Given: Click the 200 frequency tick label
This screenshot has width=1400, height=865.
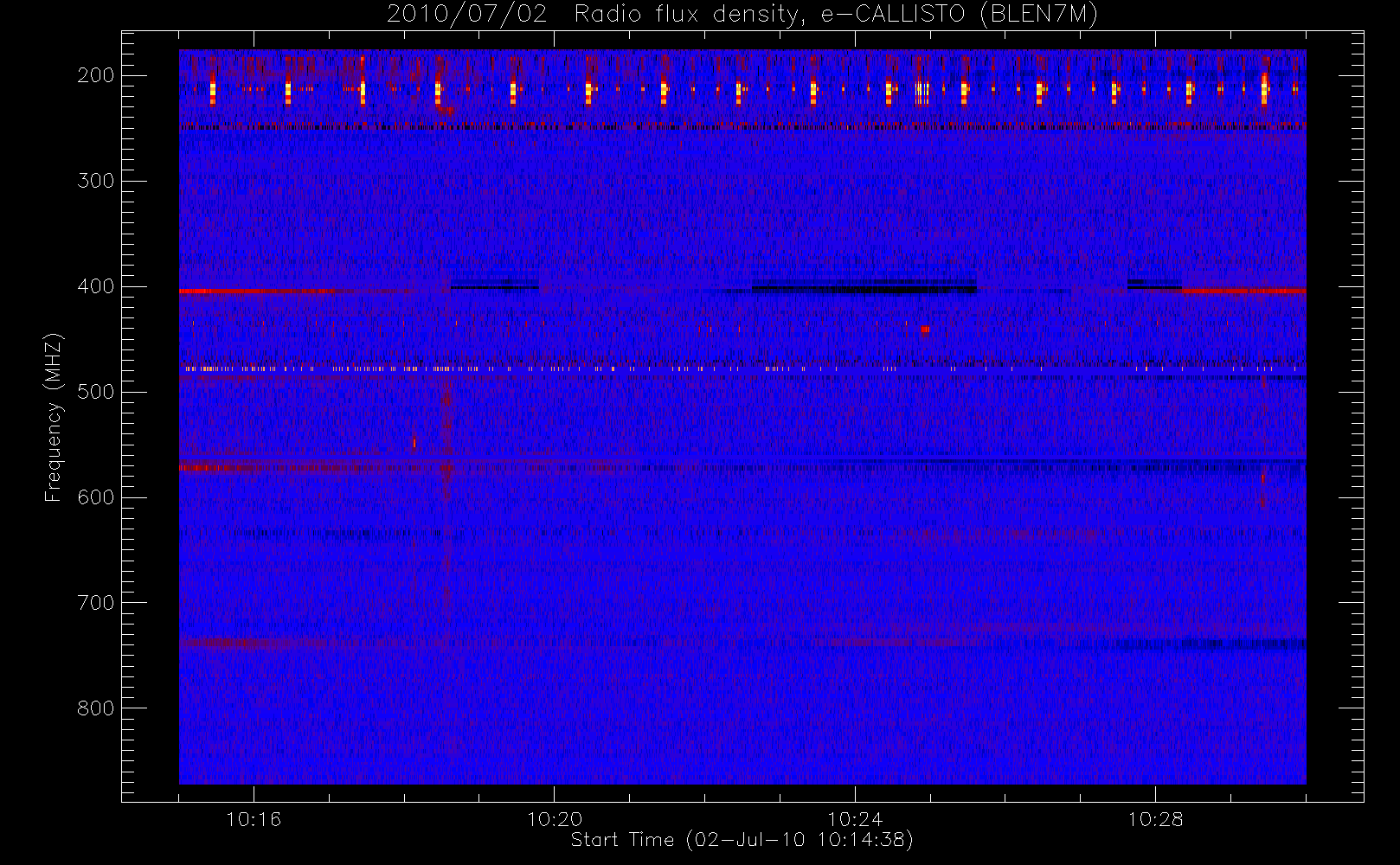Looking at the screenshot, I should [x=95, y=75].
